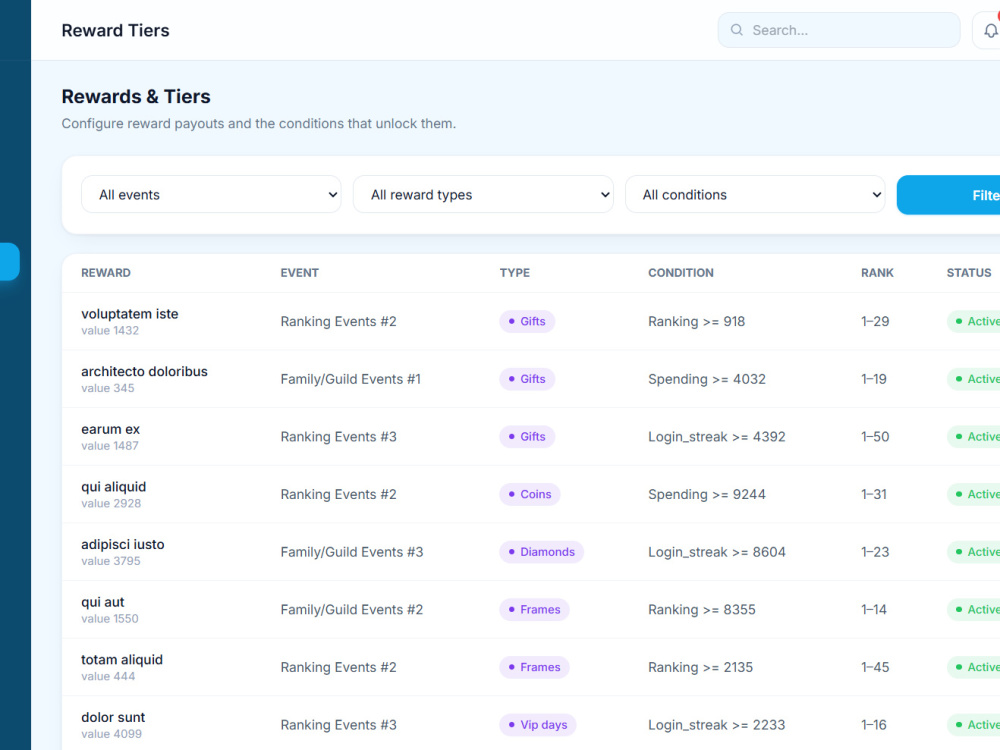Open the All reward types dropdown

pyautogui.click(x=483, y=195)
